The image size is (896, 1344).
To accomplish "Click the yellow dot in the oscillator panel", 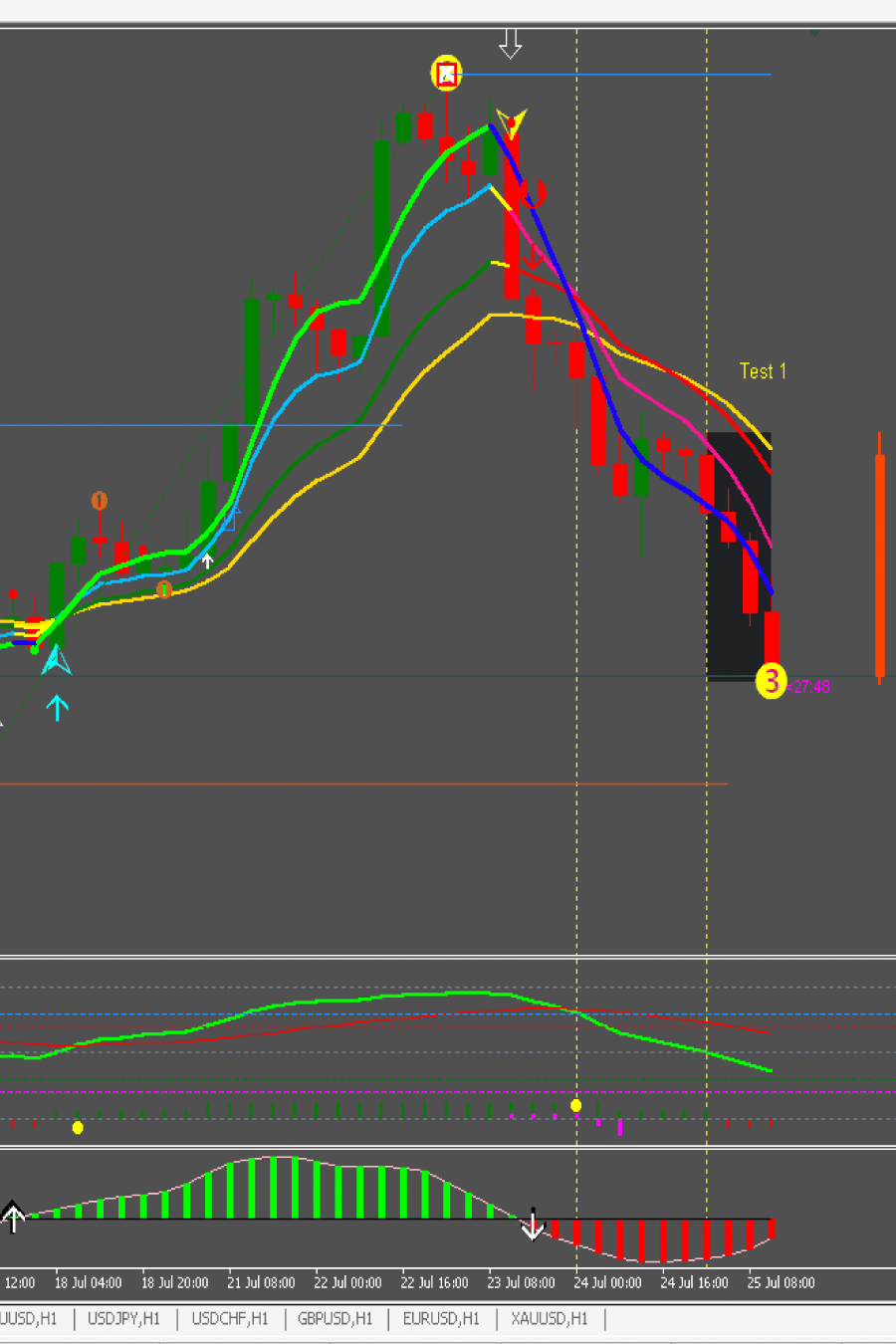I will 575,1105.
